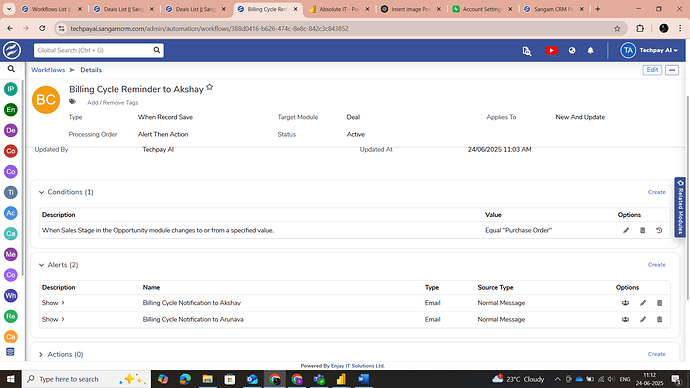This screenshot has height=388, width=690.
Task: Open the YouTube help videos icon
Action: click(x=551, y=51)
